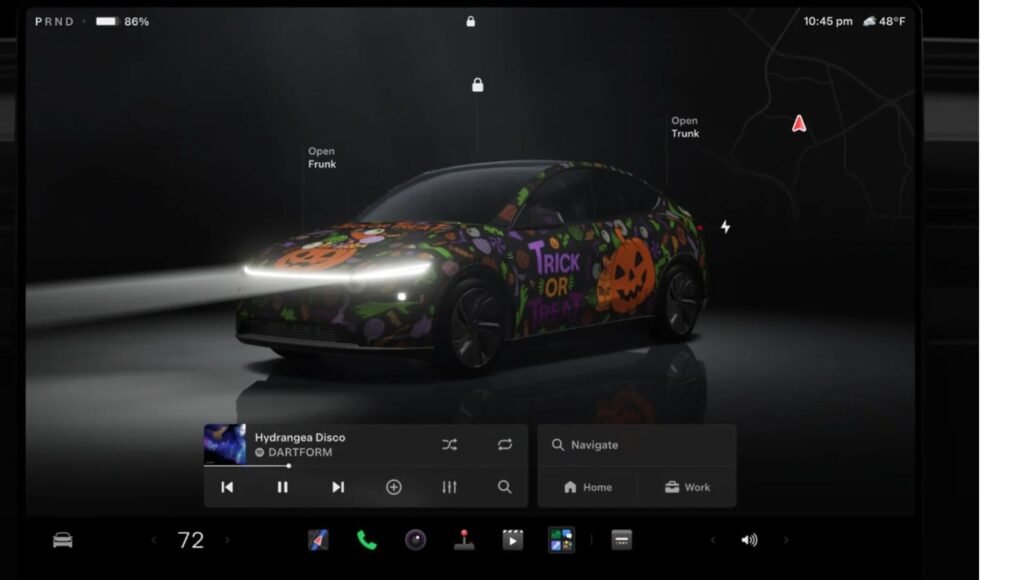The width and height of the screenshot is (1021, 580).
Task: Tap the Hydrangea Disco album art
Action: click(x=225, y=444)
